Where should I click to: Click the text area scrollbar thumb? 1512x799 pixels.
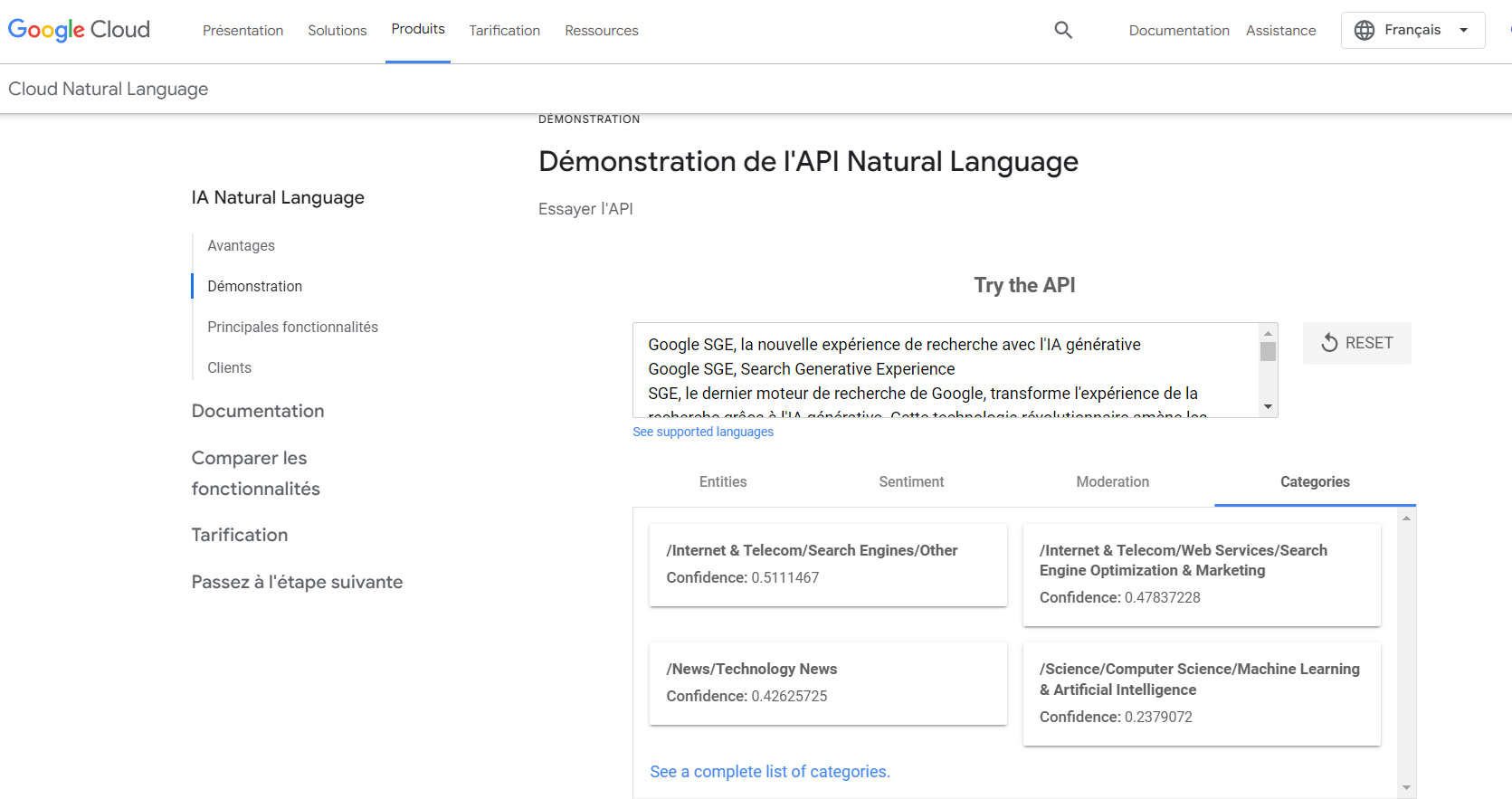coord(1269,351)
